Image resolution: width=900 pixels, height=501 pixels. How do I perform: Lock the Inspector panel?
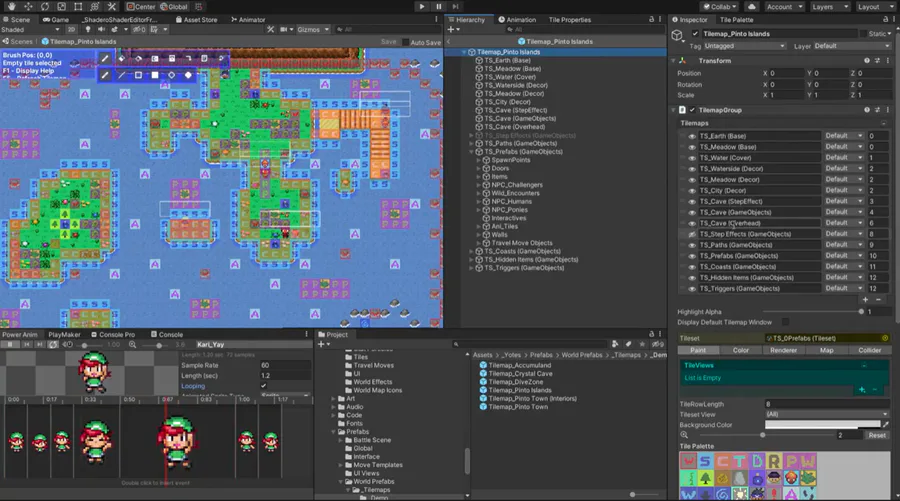pos(885,20)
